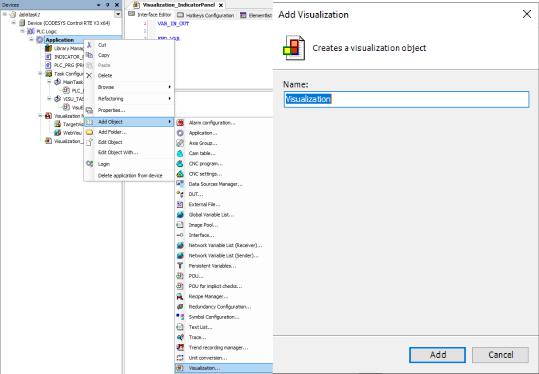Click the Image Pool icon
The width and height of the screenshot is (539, 374).
tap(180, 225)
